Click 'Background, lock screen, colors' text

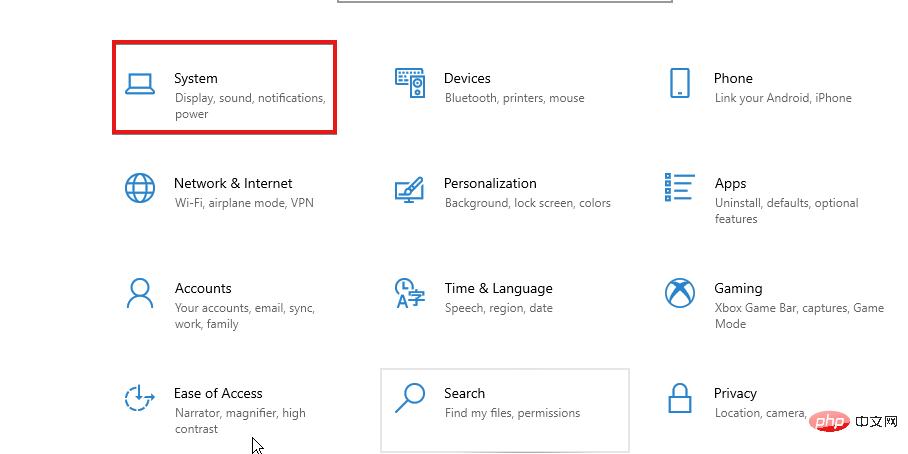pyautogui.click(x=528, y=203)
